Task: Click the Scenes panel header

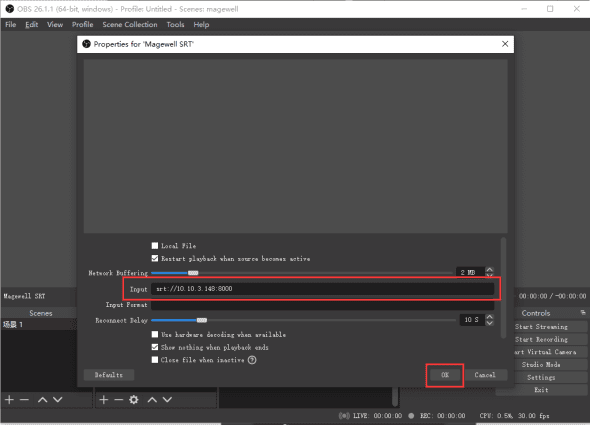Action: [x=41, y=313]
